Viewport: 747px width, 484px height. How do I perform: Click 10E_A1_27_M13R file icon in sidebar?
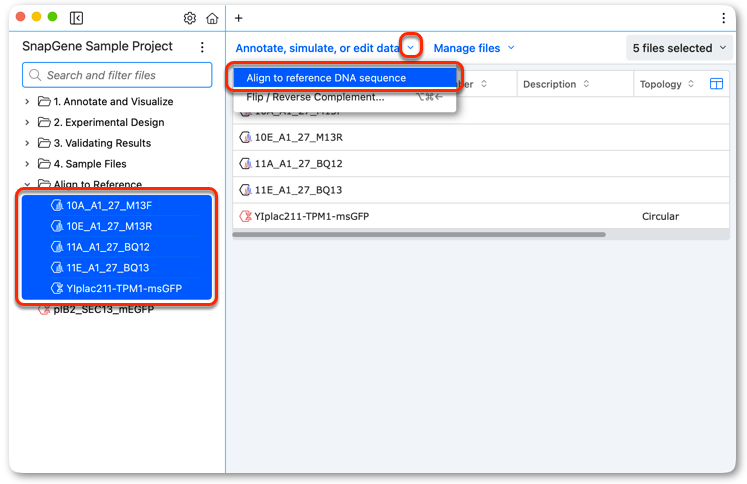(x=57, y=226)
